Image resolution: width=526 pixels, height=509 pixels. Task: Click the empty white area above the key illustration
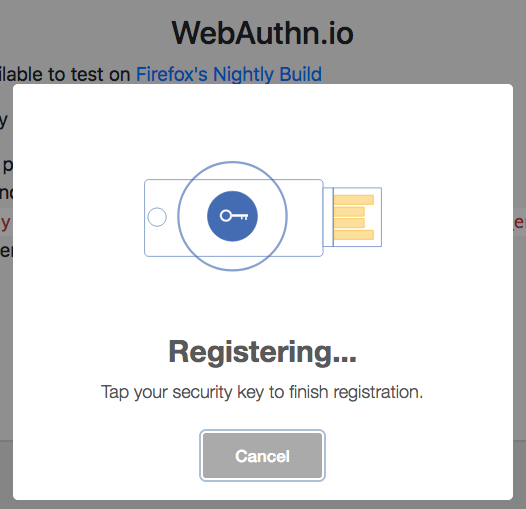pyautogui.click(x=263, y=122)
